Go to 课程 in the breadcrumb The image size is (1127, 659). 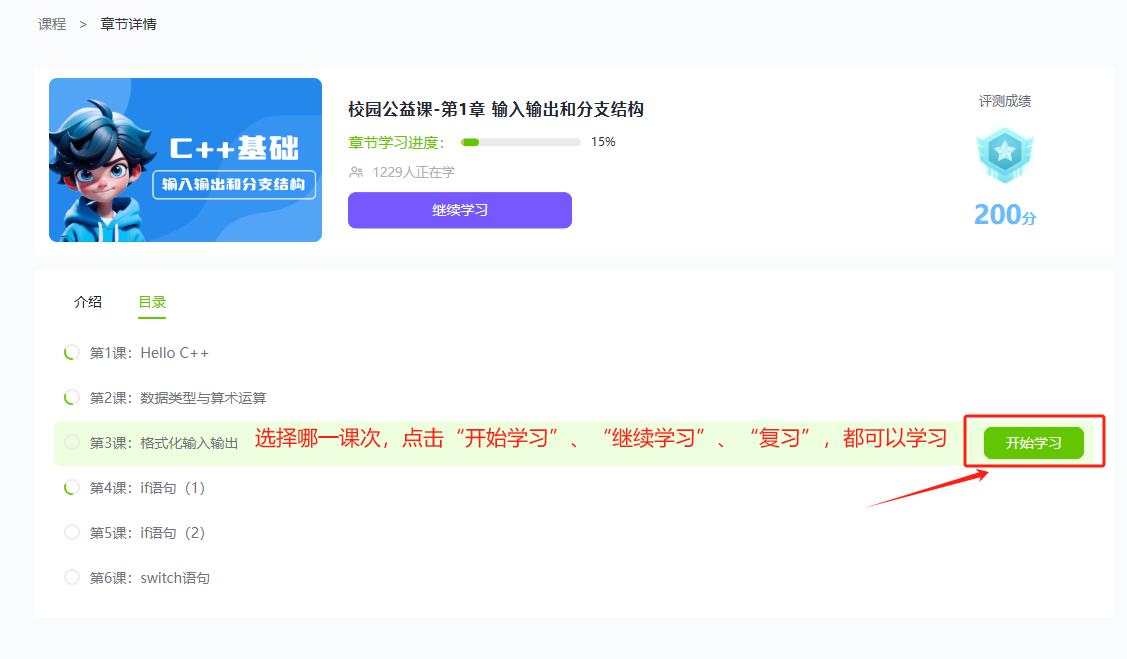coord(52,24)
